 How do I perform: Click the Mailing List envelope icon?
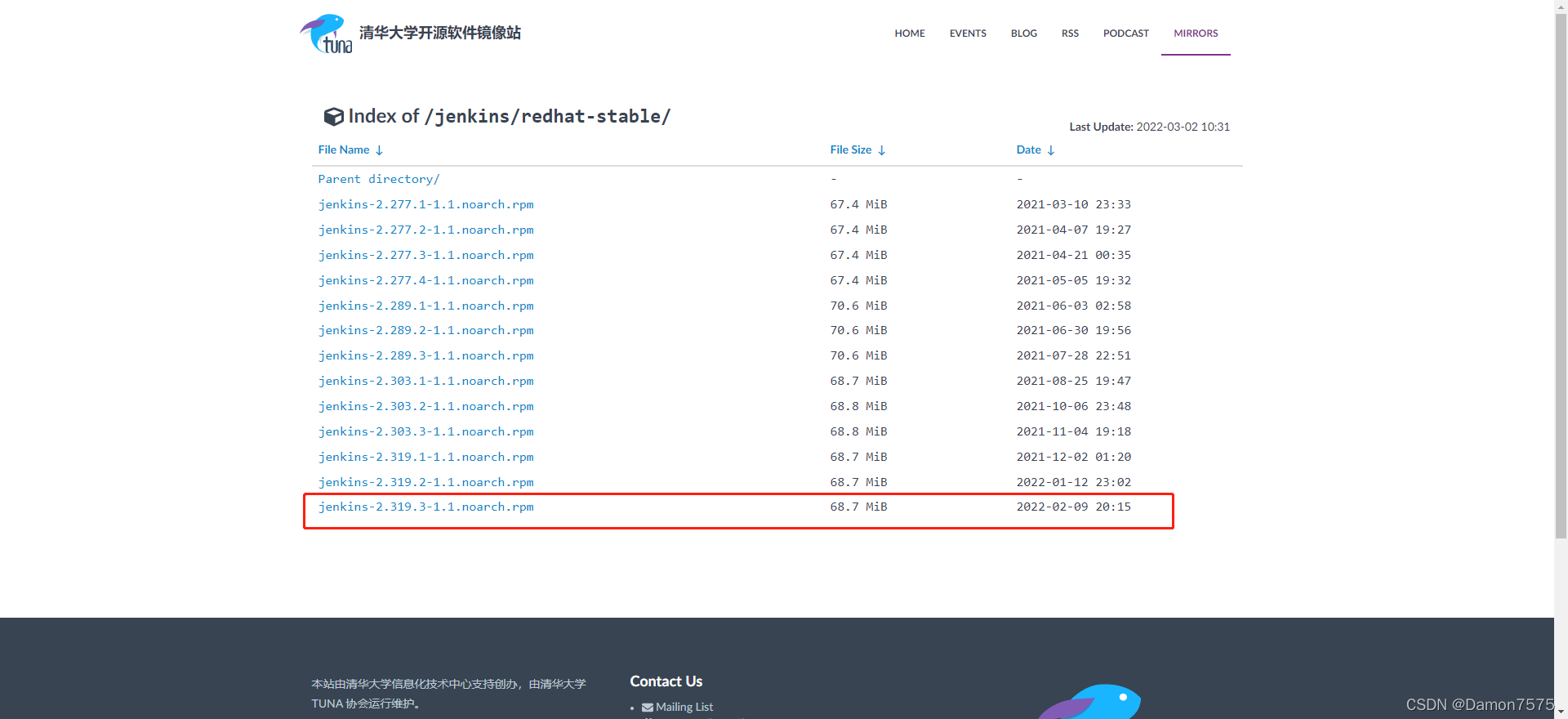pyautogui.click(x=648, y=708)
